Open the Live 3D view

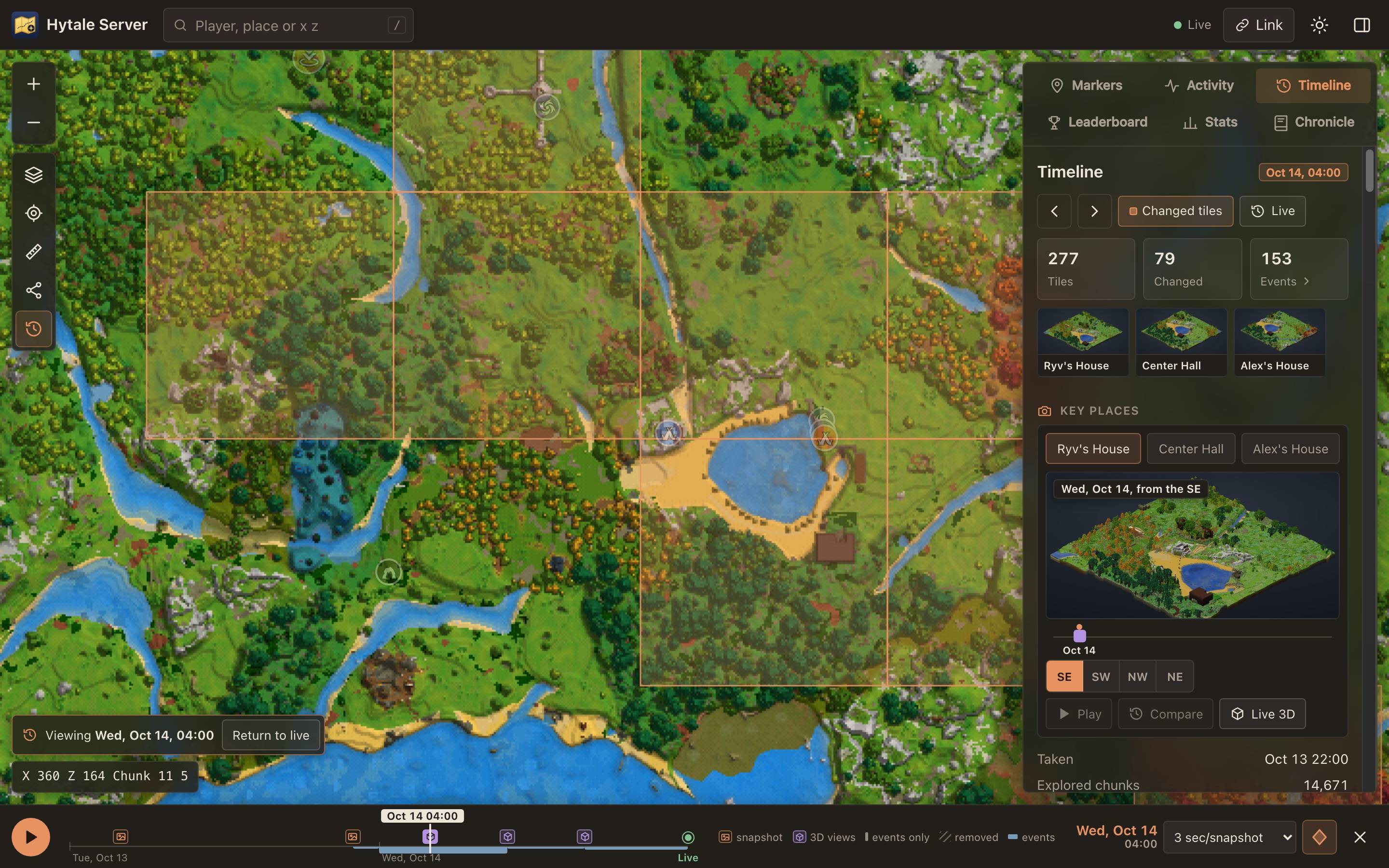[x=1262, y=714]
